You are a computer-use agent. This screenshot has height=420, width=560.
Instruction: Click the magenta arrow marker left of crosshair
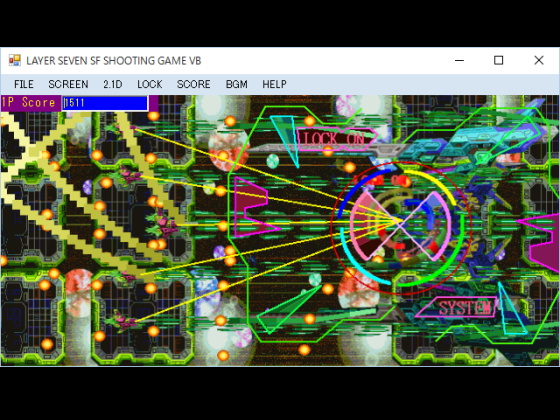(255, 208)
